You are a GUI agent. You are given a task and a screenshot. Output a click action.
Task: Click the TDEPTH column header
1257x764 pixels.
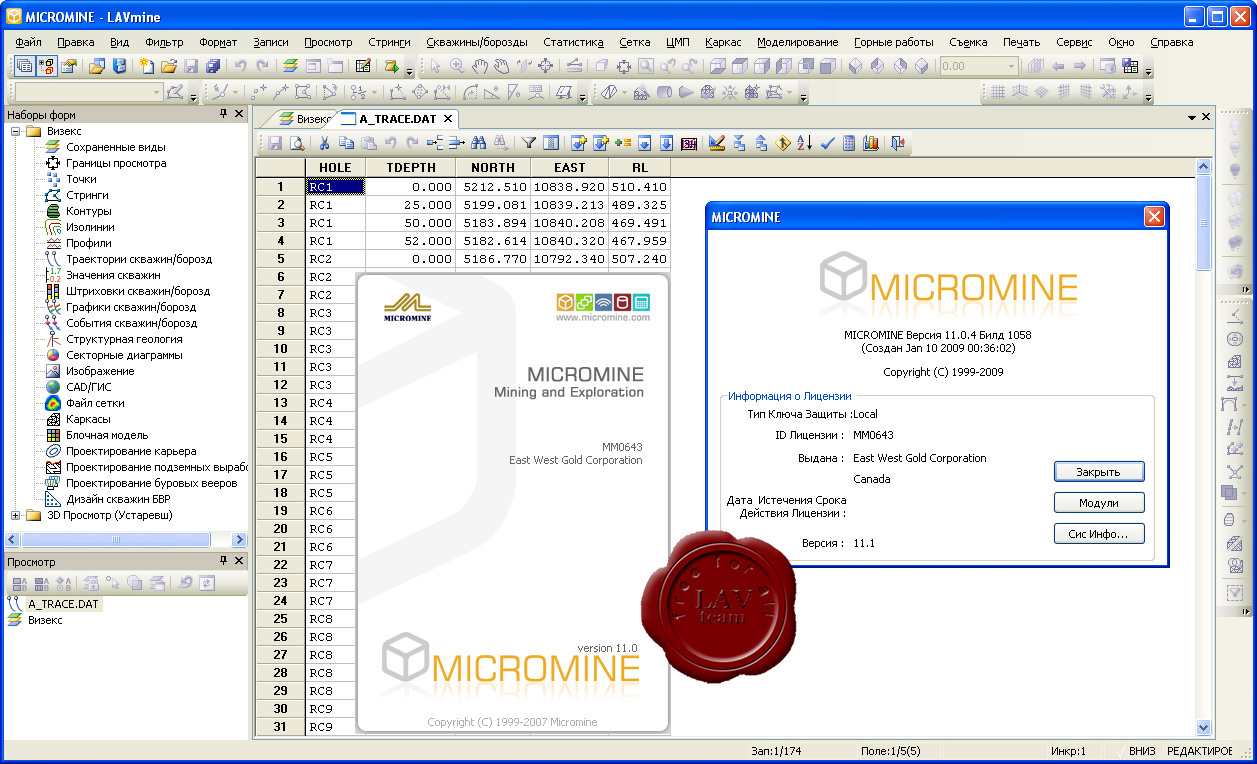point(410,168)
